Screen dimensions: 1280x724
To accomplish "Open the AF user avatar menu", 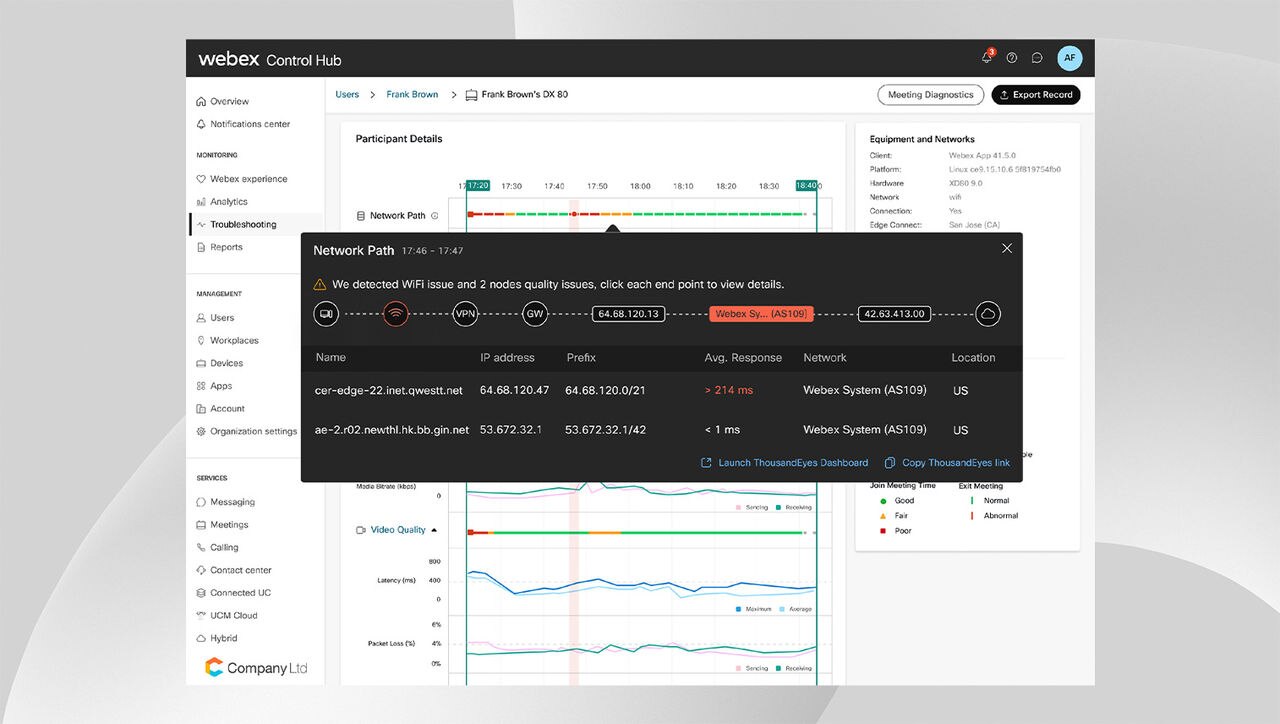I will click(x=1069, y=58).
